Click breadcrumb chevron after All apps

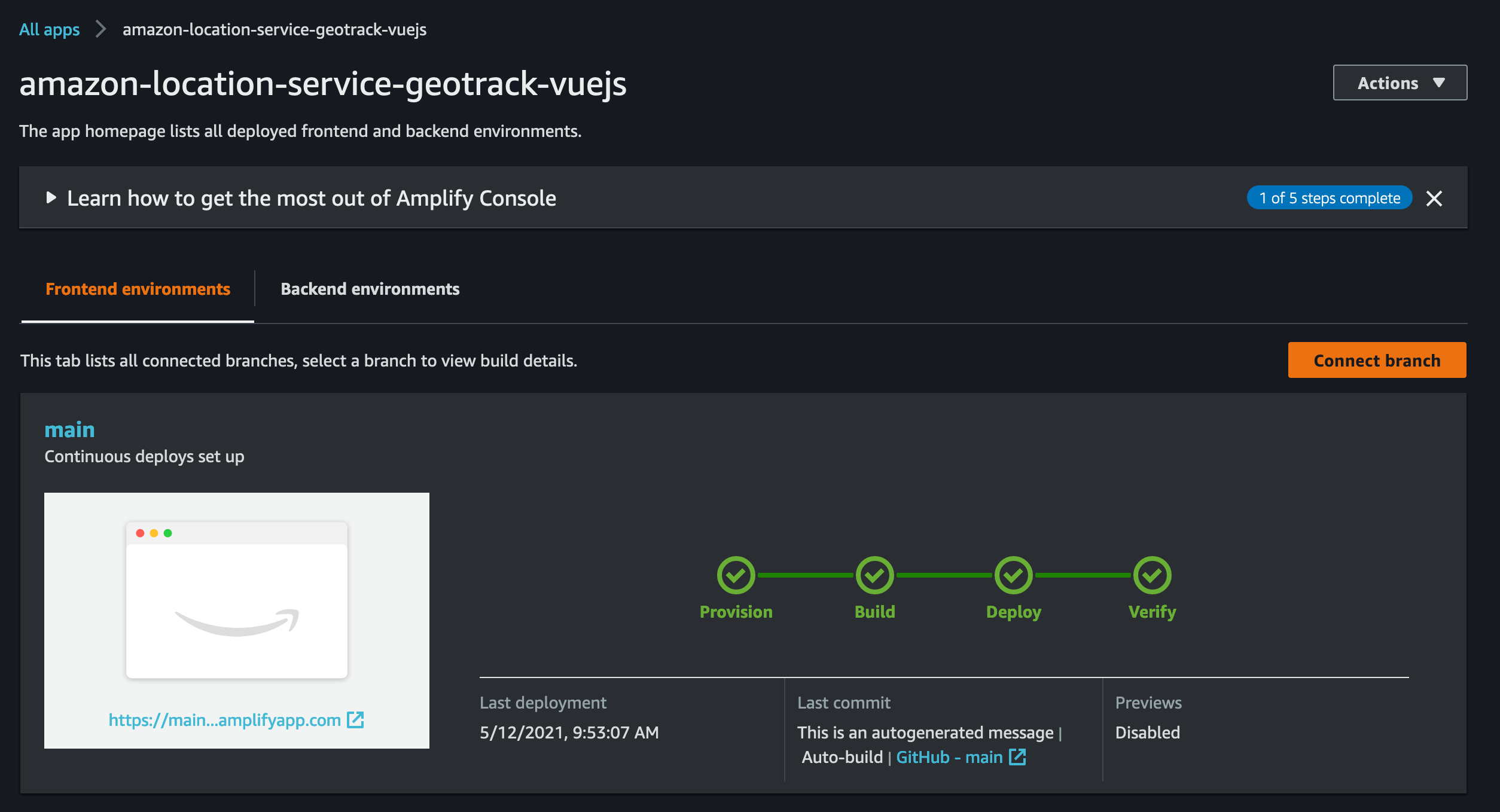click(x=101, y=29)
